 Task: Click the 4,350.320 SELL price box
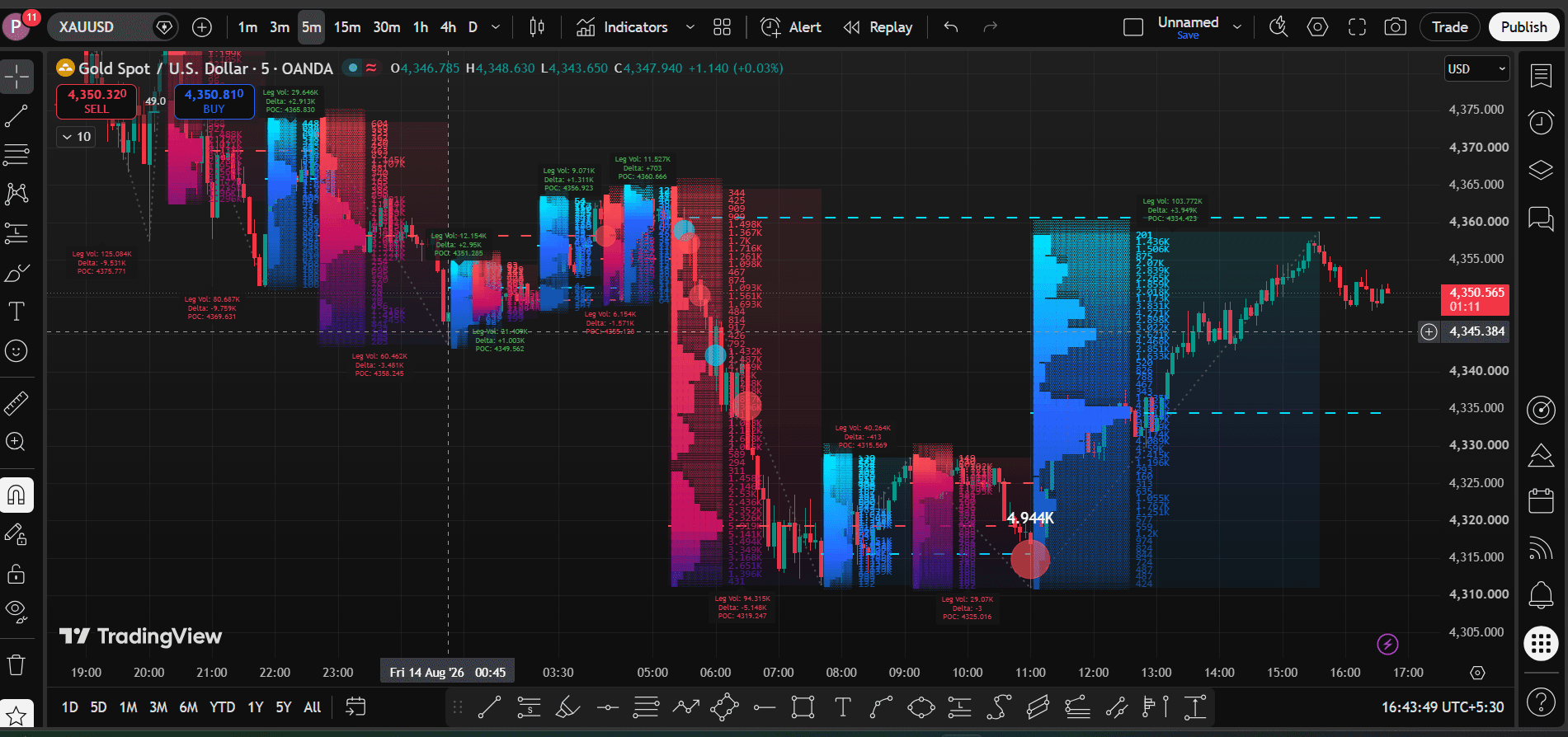(x=97, y=101)
